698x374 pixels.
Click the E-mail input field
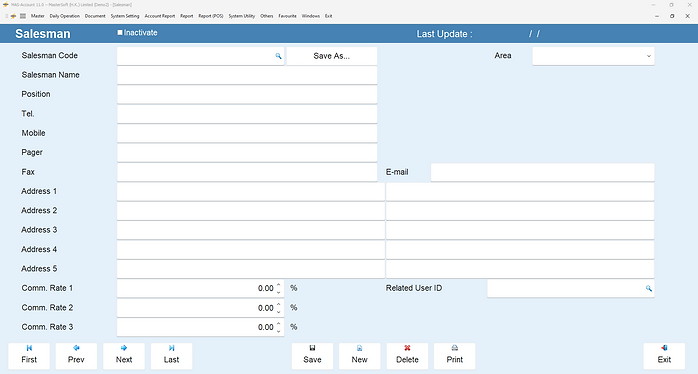pyautogui.click(x=543, y=172)
